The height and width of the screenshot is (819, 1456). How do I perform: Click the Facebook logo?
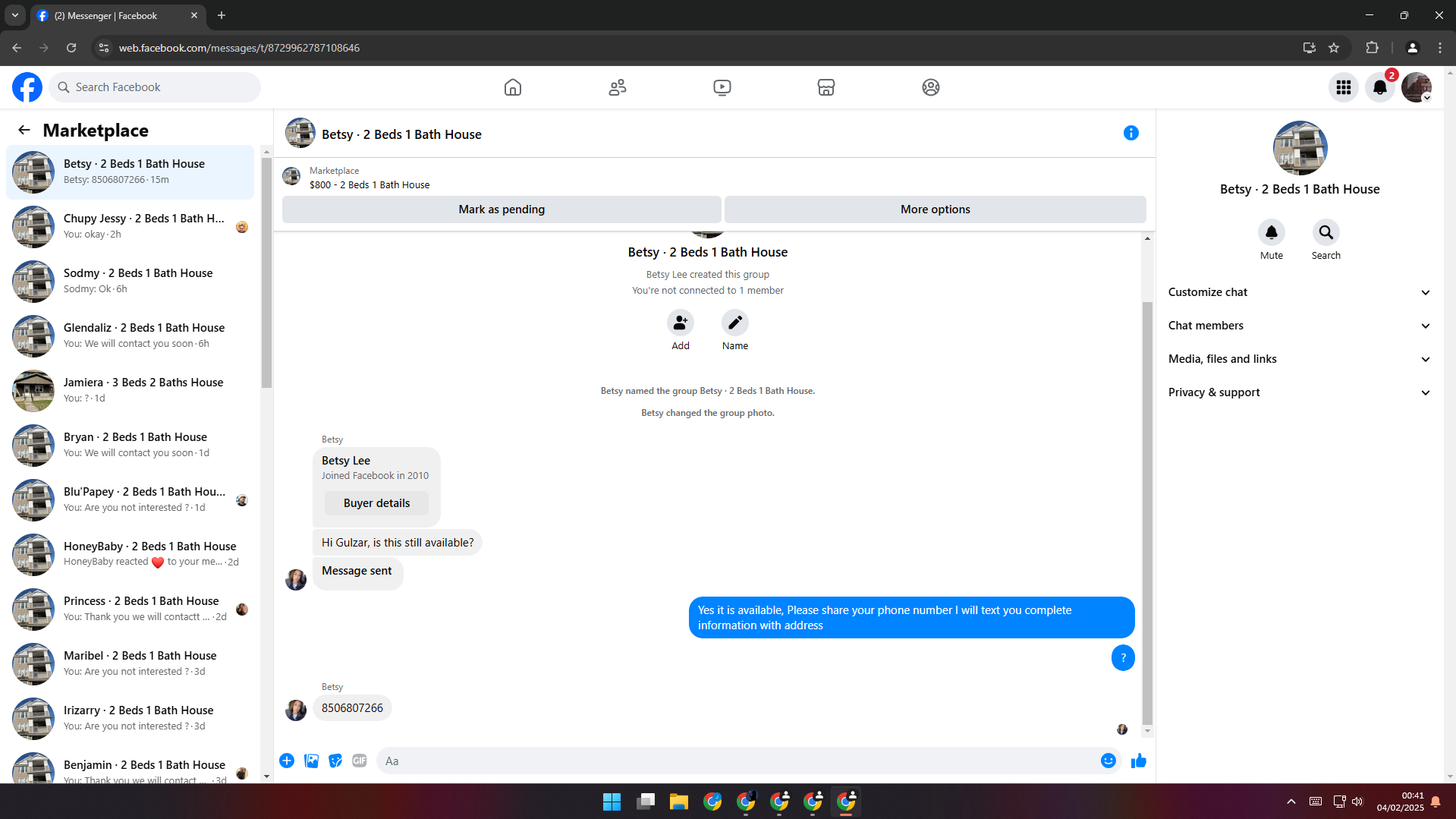pyautogui.click(x=27, y=87)
